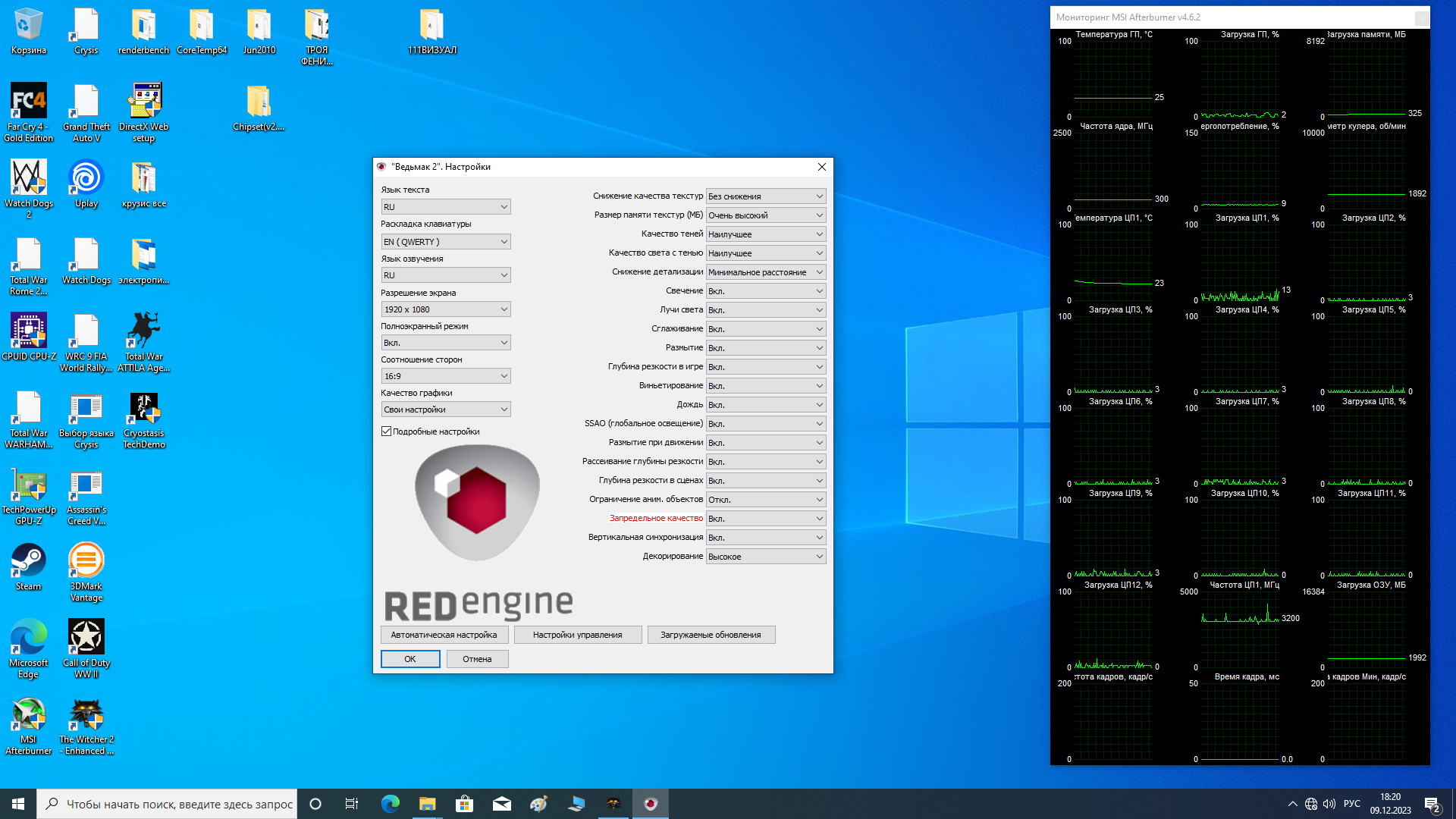Open 3DMark Vantage desktop shortcut

coord(86,563)
